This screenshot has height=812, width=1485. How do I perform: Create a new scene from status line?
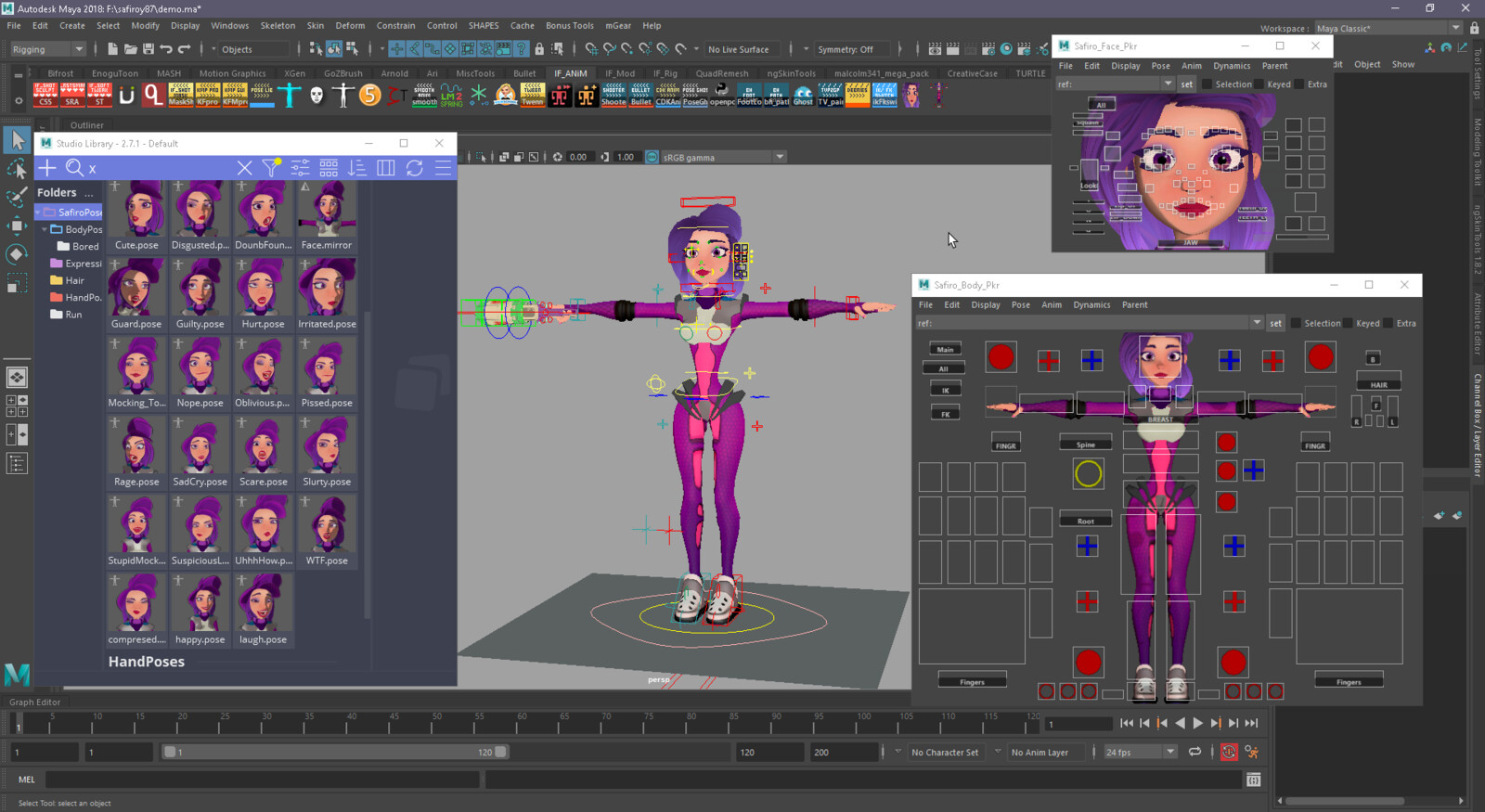pyautogui.click(x=112, y=49)
